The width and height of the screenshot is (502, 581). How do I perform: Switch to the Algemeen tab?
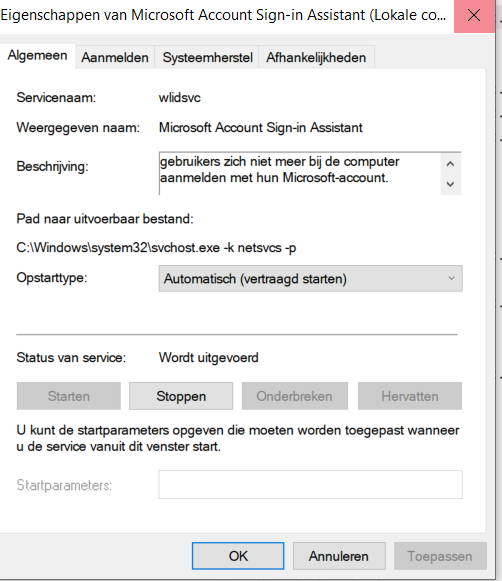tap(37, 56)
